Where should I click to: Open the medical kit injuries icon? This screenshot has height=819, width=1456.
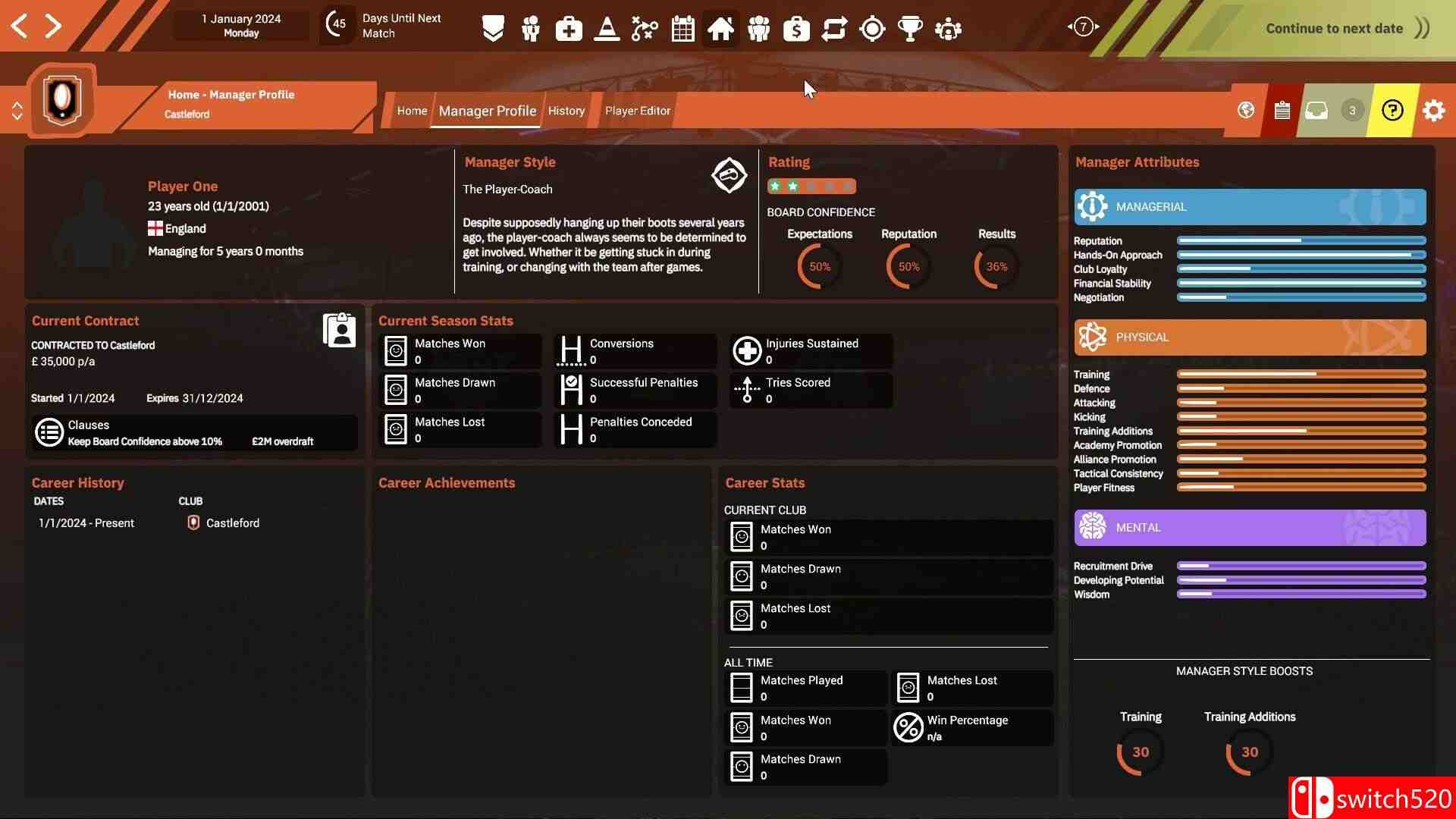[x=569, y=29]
